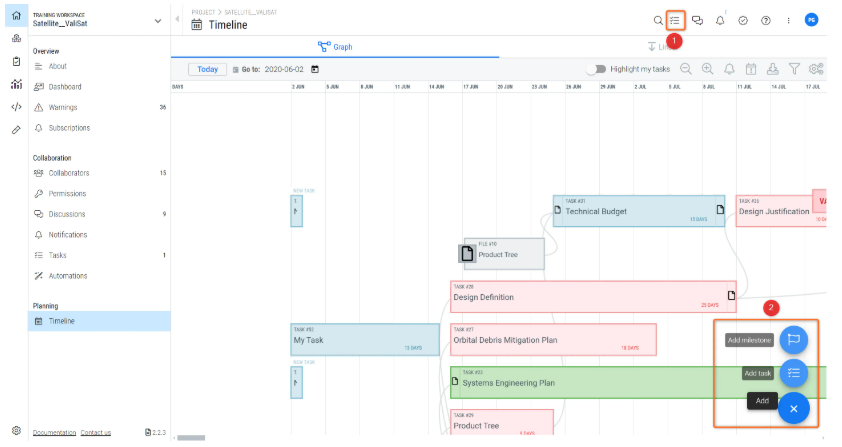Image resolution: width=842 pixels, height=447 pixels.
Task: Zoom out the timeline graph
Action: (x=686, y=69)
